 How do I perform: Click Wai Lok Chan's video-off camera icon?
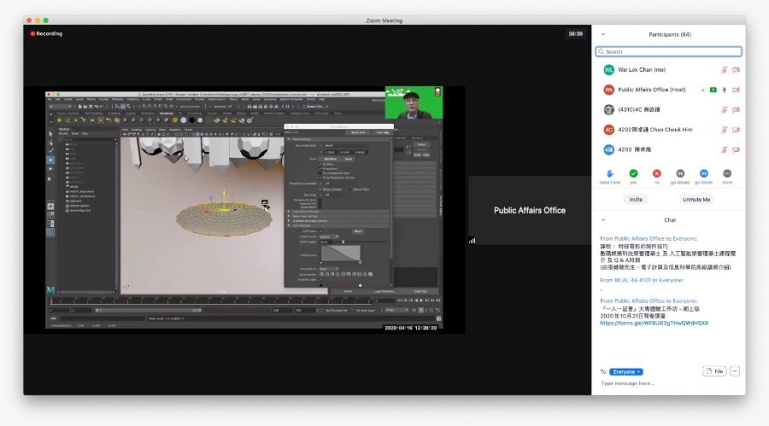coord(736,70)
